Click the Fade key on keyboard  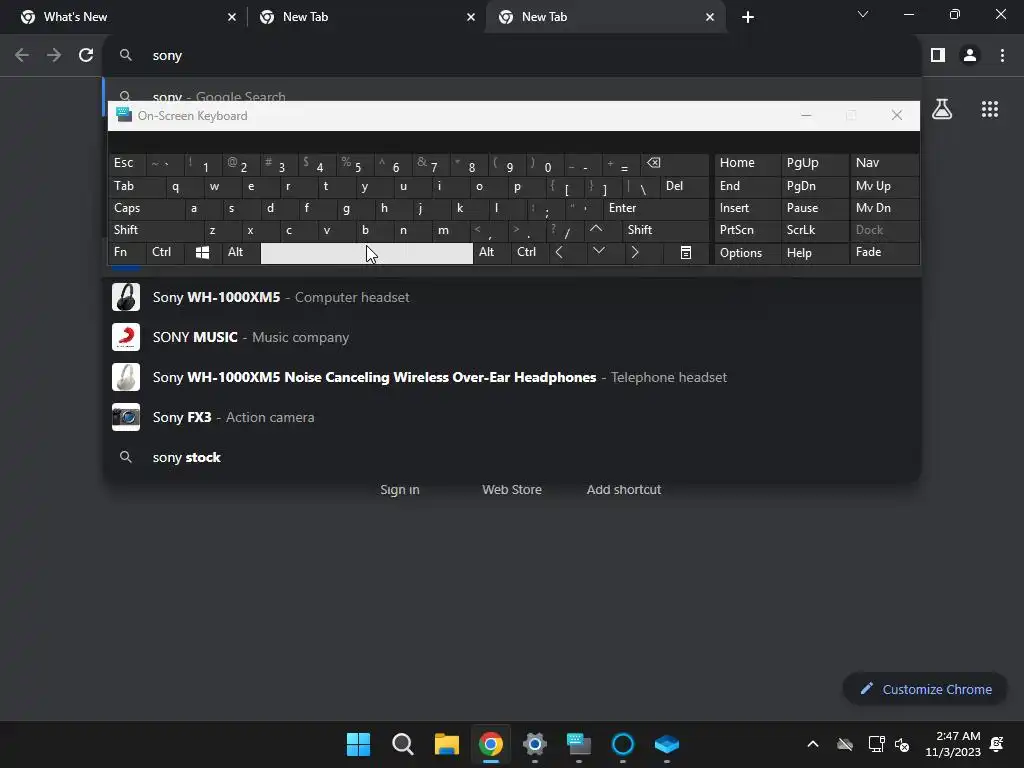click(x=884, y=253)
